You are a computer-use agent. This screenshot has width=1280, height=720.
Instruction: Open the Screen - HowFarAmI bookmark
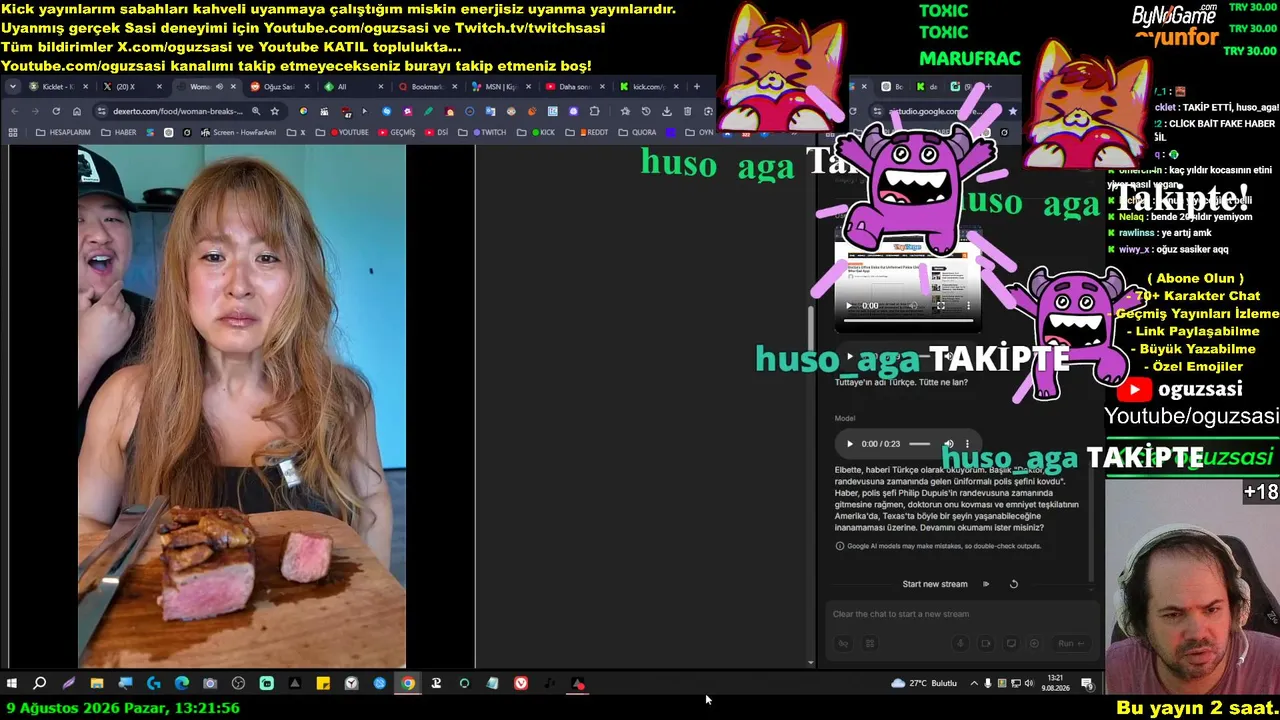click(239, 132)
